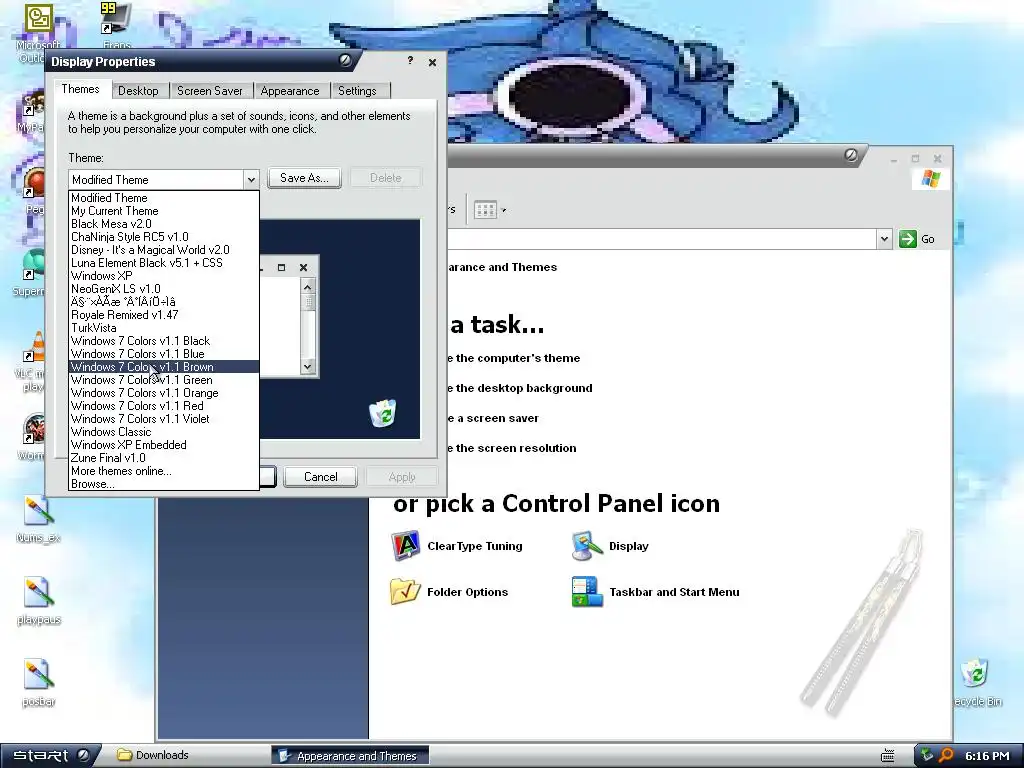Open the Views button dropdown arrow
1024x768 pixels.
[x=504, y=210]
